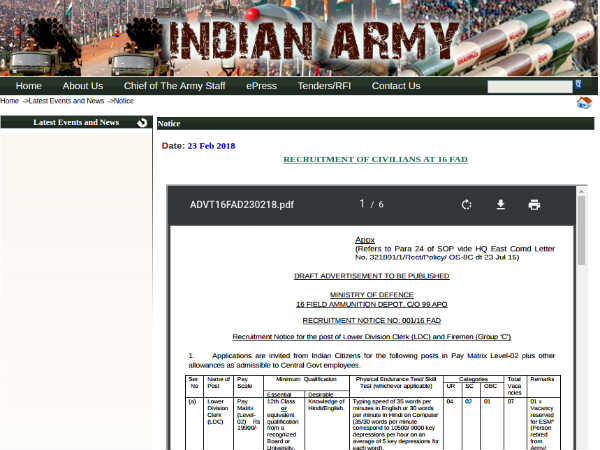Open the home icon below the search box
Viewport: 600px width, 450px height.
click(x=584, y=103)
